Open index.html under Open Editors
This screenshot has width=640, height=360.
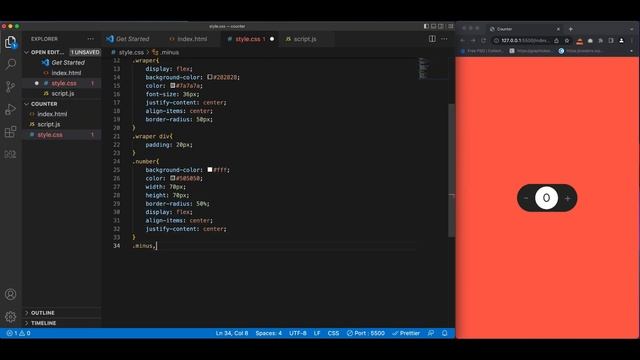click(x=62, y=73)
